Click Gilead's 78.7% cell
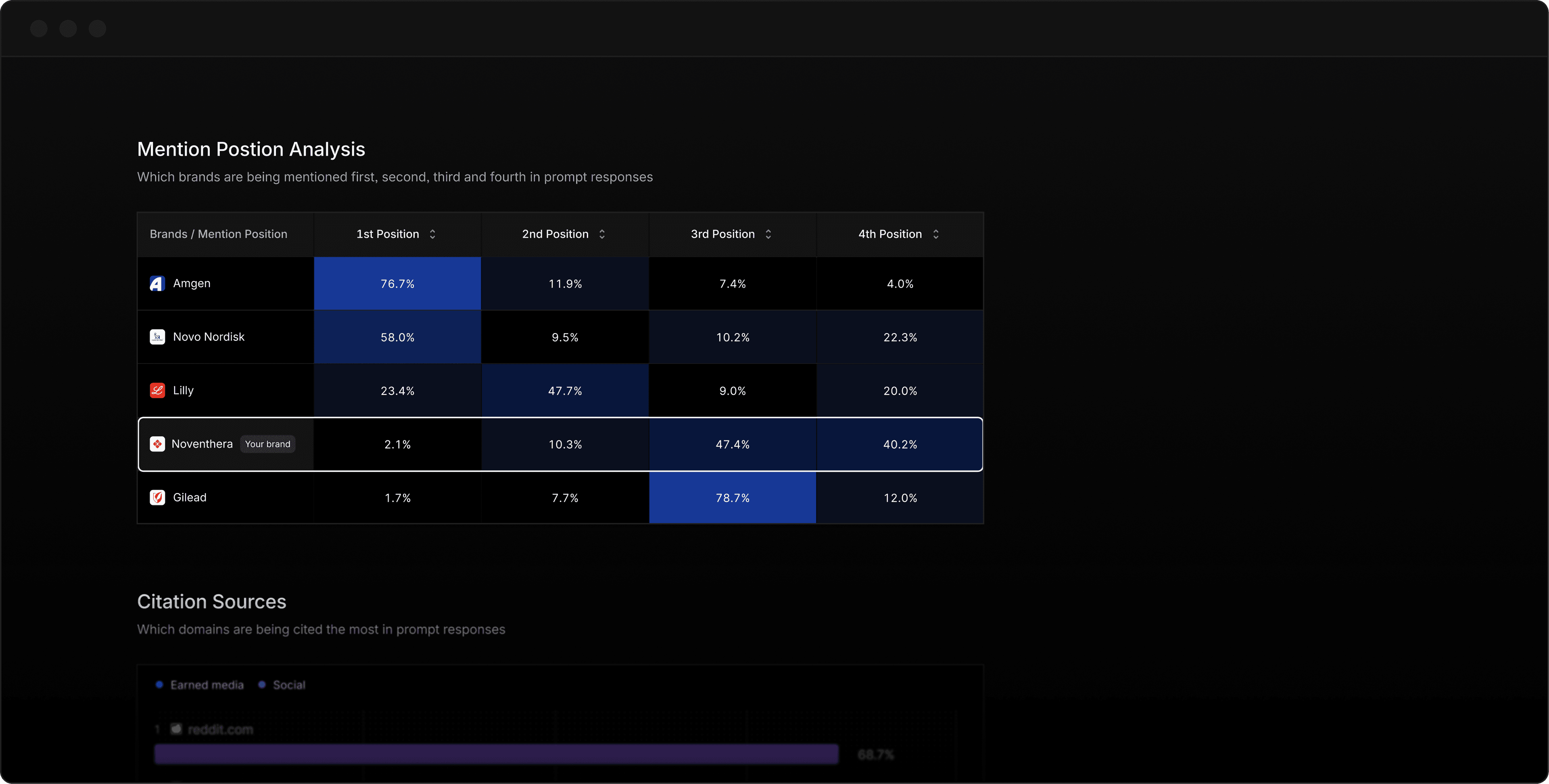This screenshot has height=784, width=1549. 733,498
